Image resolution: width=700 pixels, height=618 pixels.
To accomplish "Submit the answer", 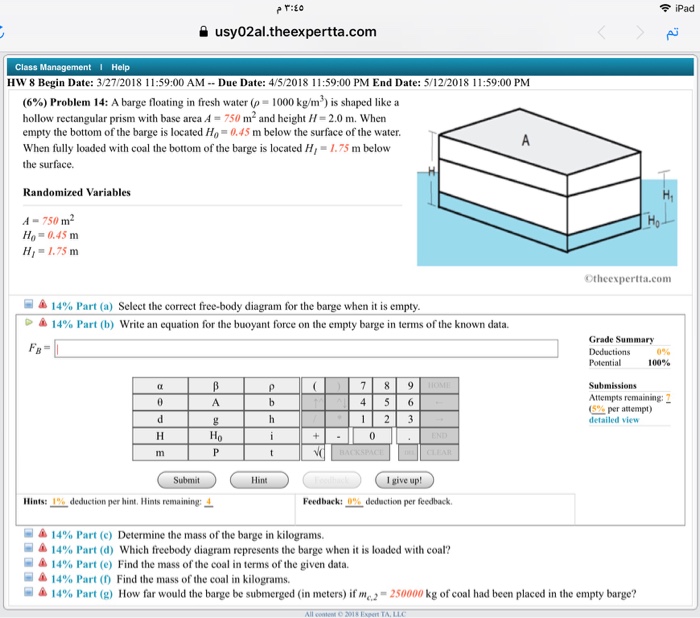I will click(187, 480).
